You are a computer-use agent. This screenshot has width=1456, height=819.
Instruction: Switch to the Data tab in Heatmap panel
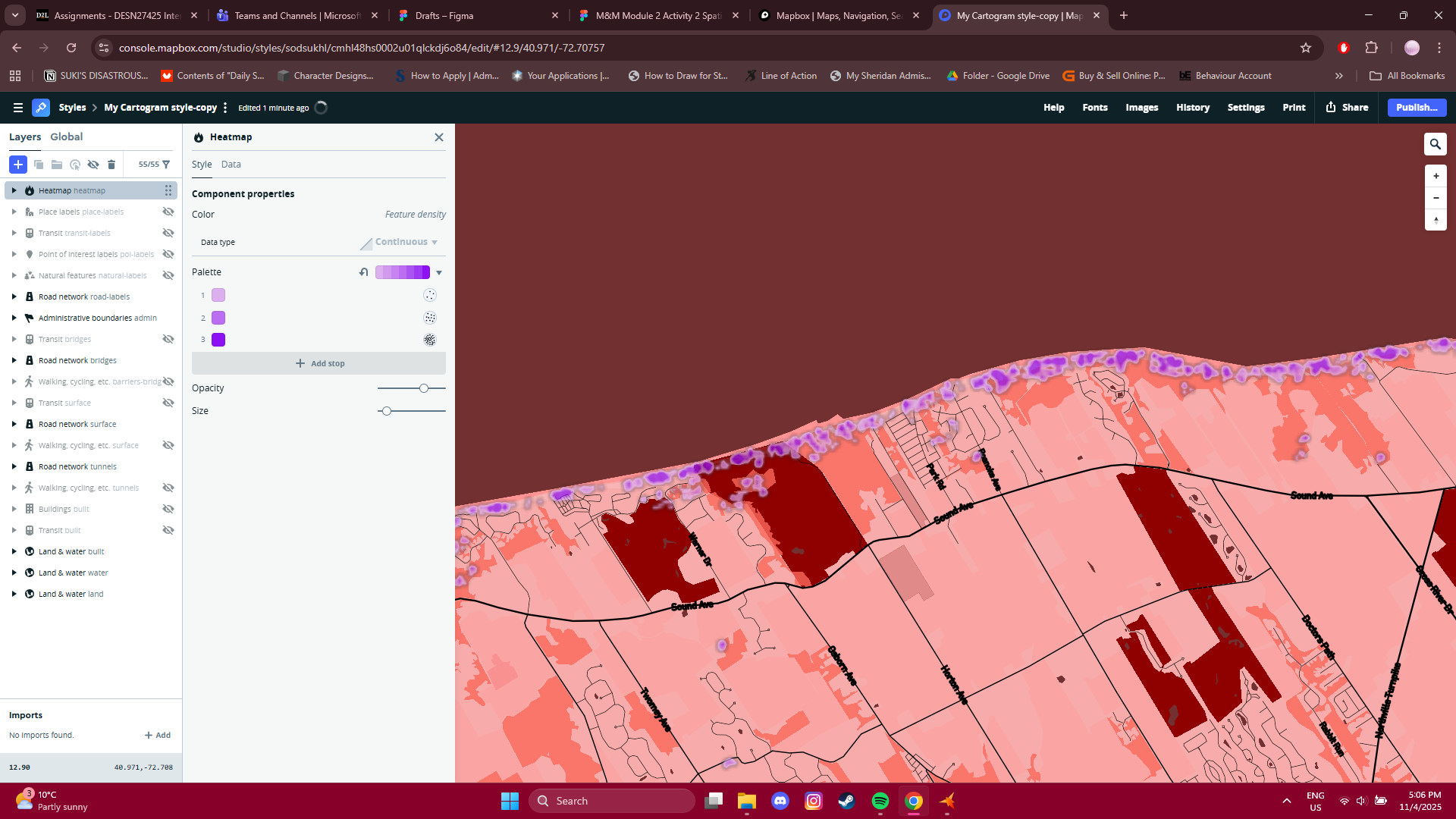pyautogui.click(x=231, y=164)
